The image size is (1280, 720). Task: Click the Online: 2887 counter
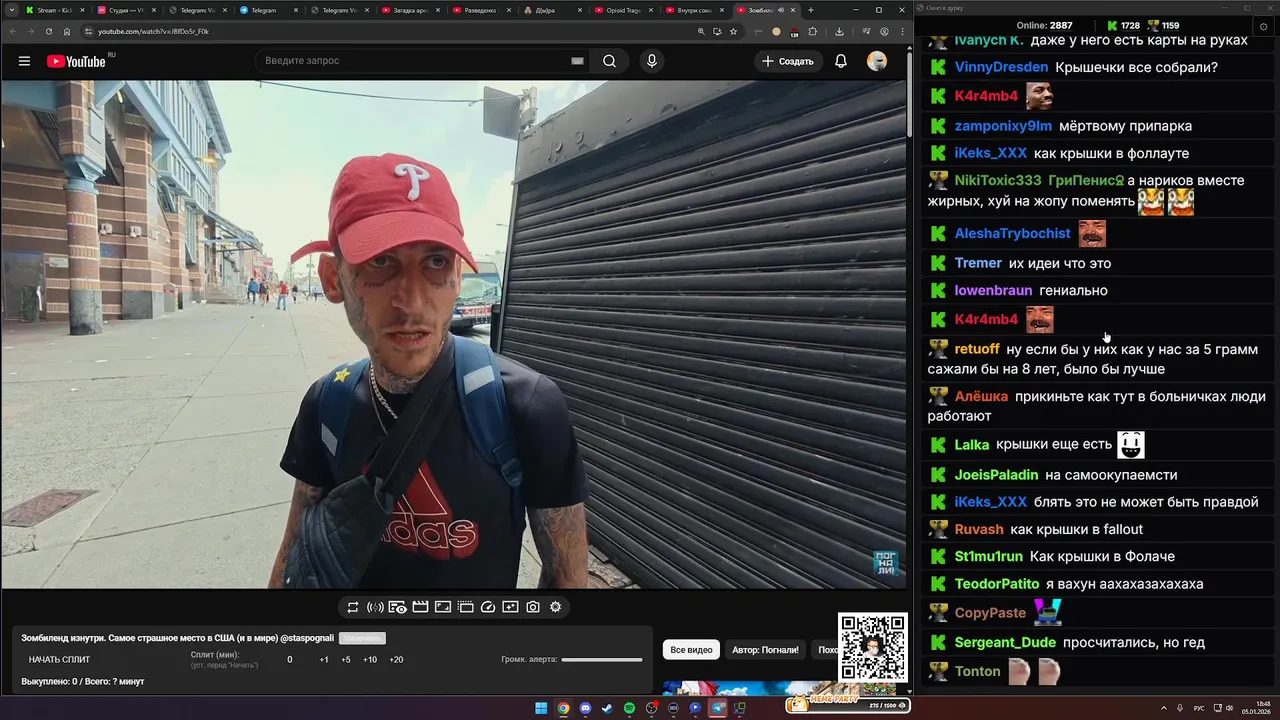point(1044,25)
